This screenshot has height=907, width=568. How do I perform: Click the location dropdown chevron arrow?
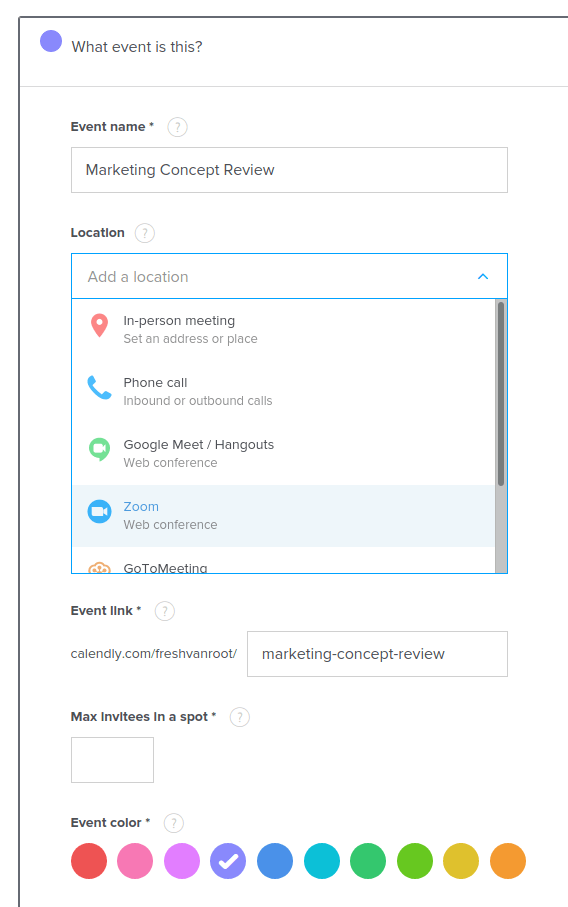click(x=483, y=276)
